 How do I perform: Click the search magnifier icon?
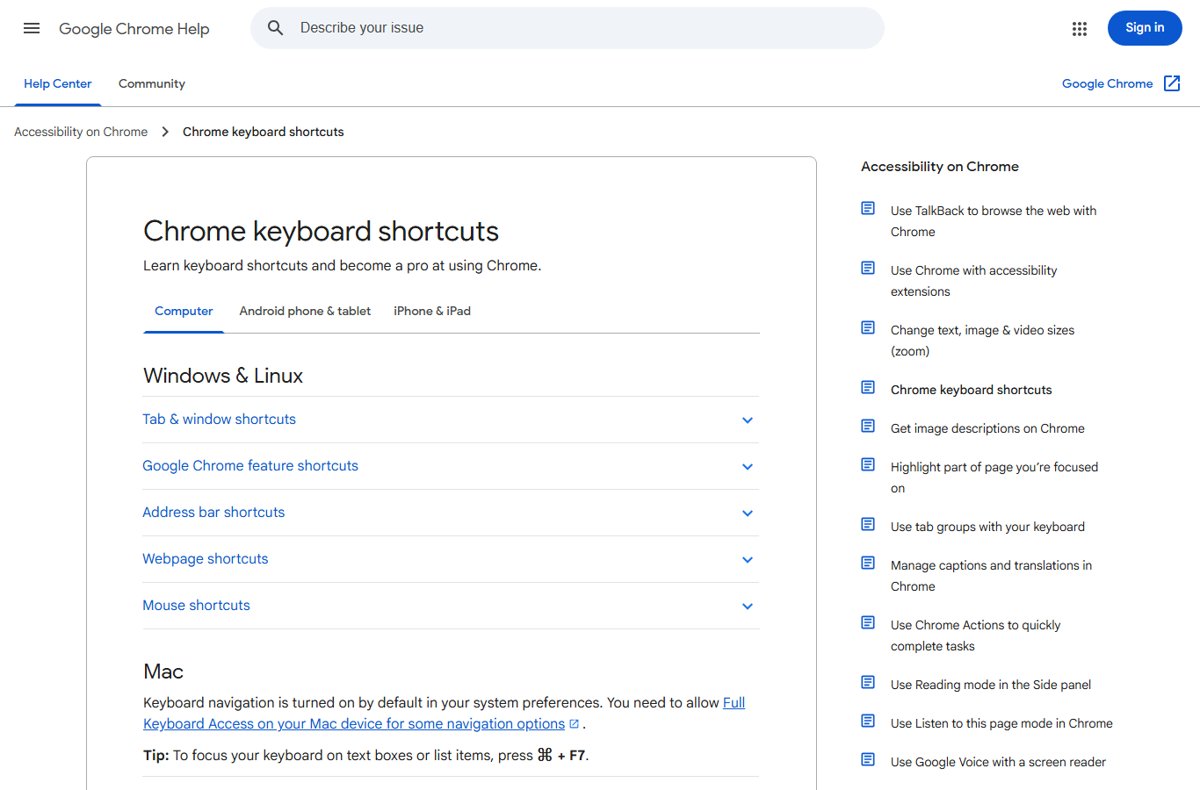pos(276,28)
